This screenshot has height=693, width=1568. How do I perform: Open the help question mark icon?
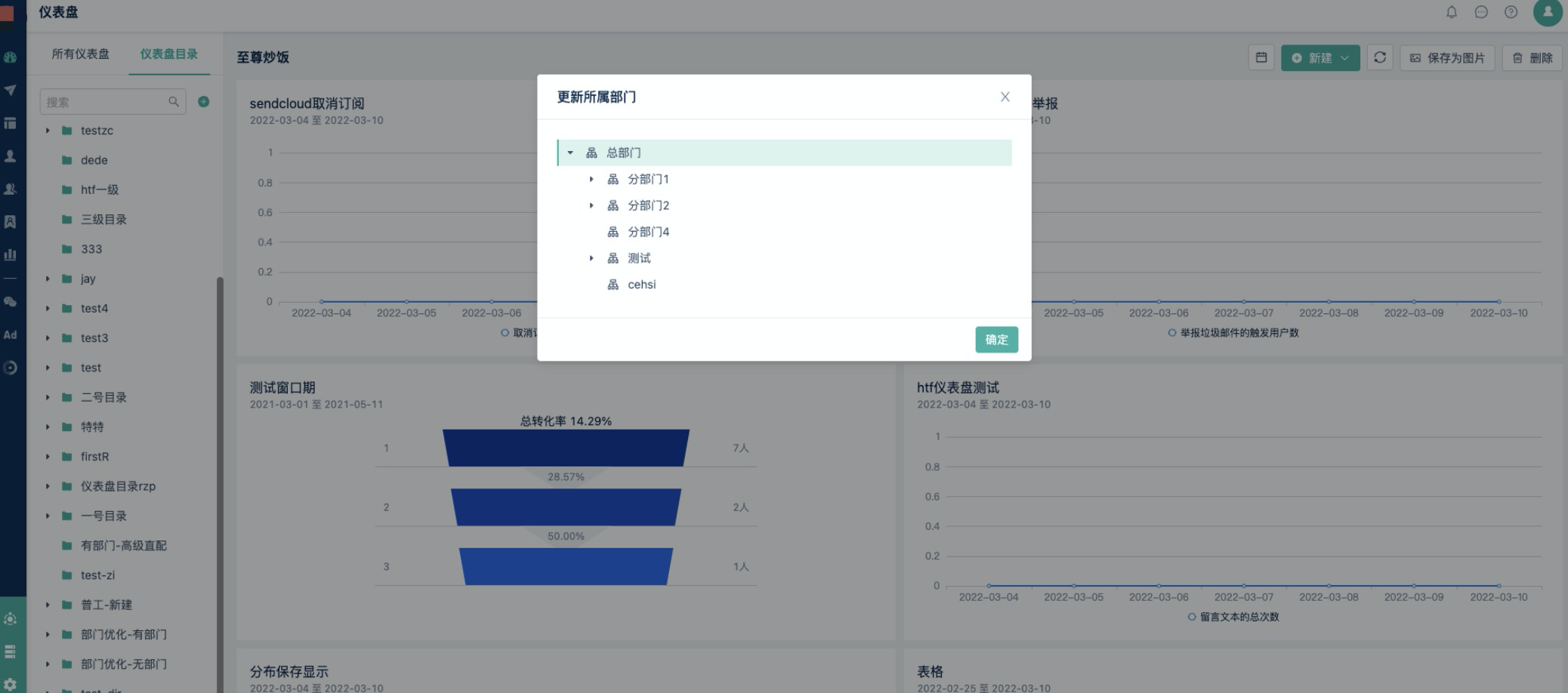coord(1511,12)
